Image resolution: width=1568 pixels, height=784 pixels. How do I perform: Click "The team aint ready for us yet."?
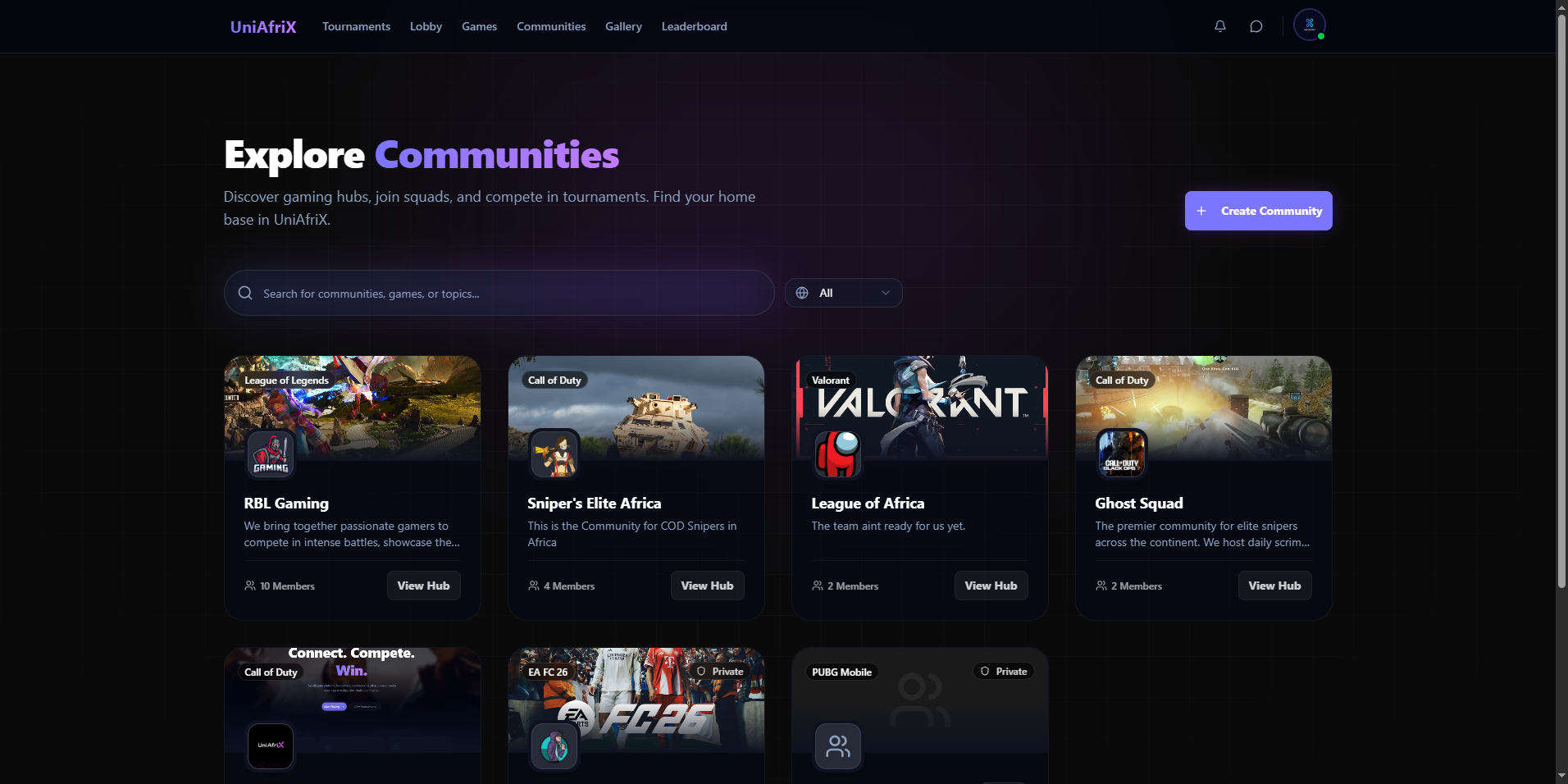click(x=888, y=526)
